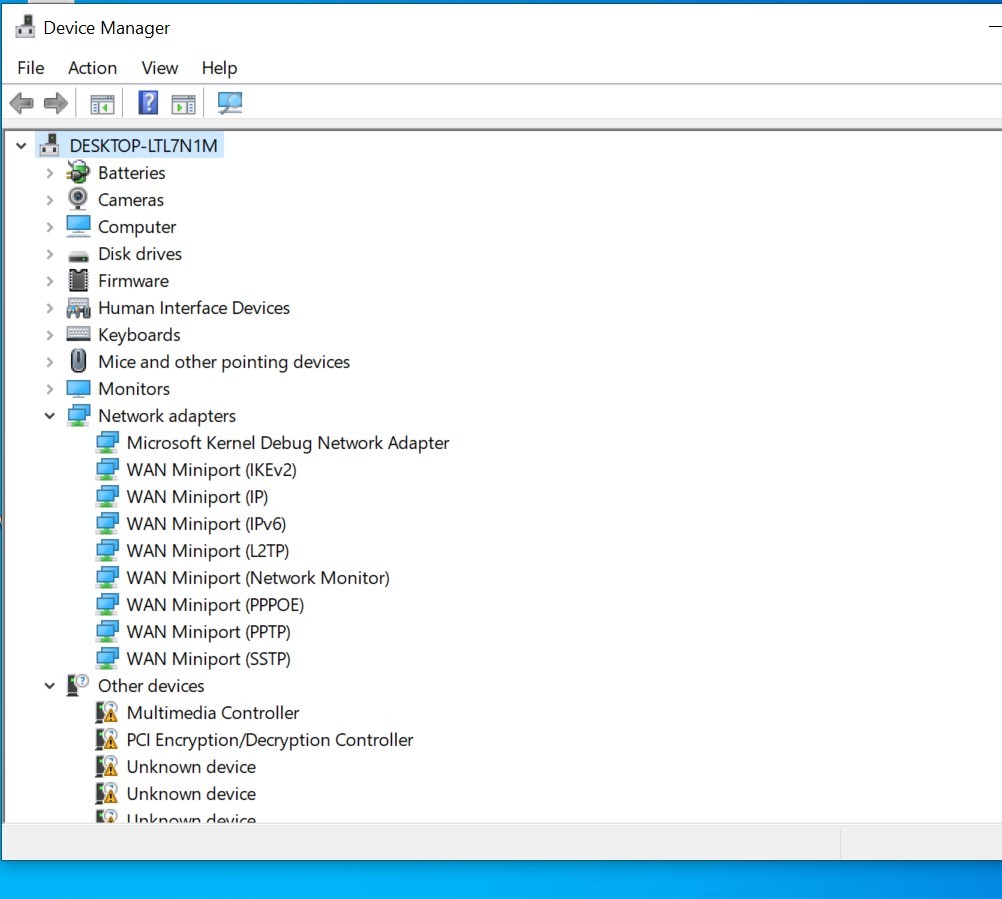Select the DESKTOP-LTL7N1M label
The width and height of the screenshot is (1002, 899).
(x=144, y=146)
